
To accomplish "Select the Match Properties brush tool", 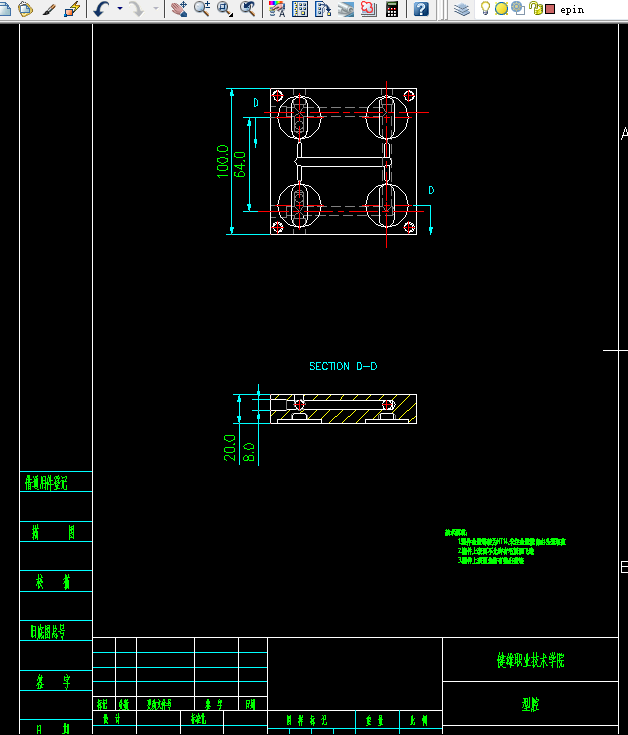I will pyautogui.click(x=49, y=9).
